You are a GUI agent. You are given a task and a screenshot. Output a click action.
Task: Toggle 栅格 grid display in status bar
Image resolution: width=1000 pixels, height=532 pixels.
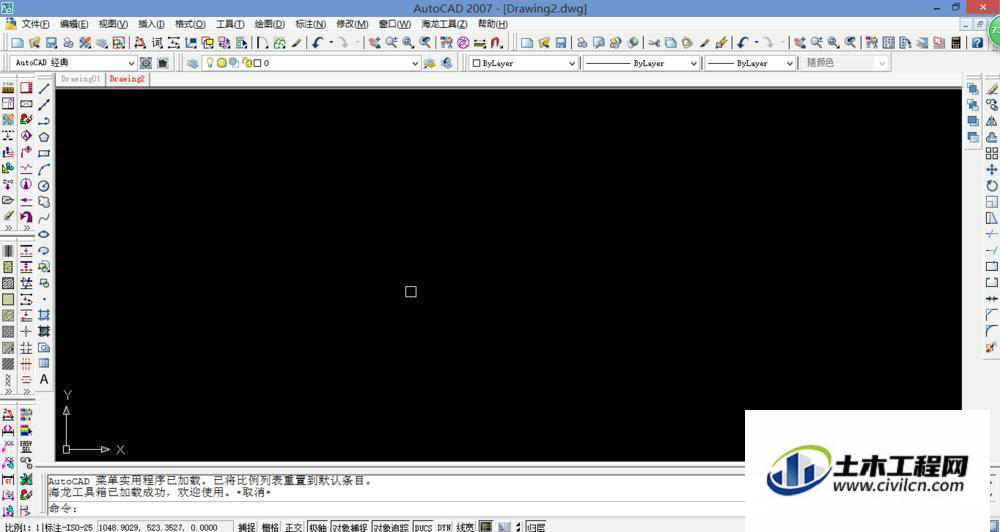[270, 527]
